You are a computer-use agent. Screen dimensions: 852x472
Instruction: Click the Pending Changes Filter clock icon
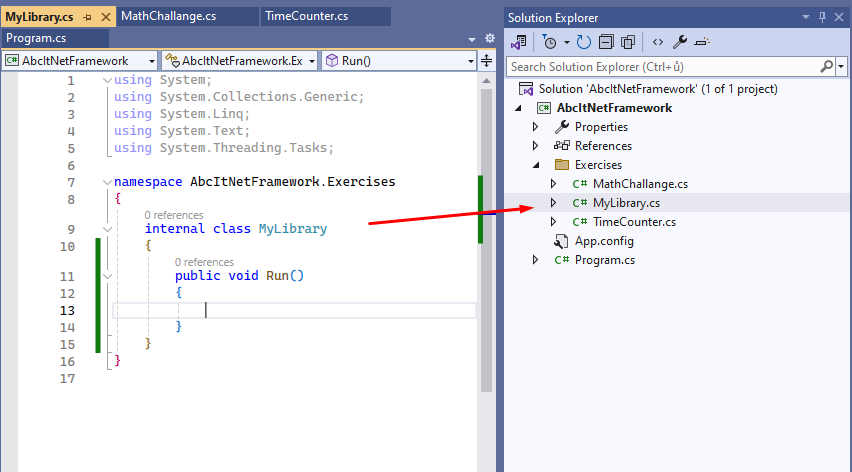point(549,42)
